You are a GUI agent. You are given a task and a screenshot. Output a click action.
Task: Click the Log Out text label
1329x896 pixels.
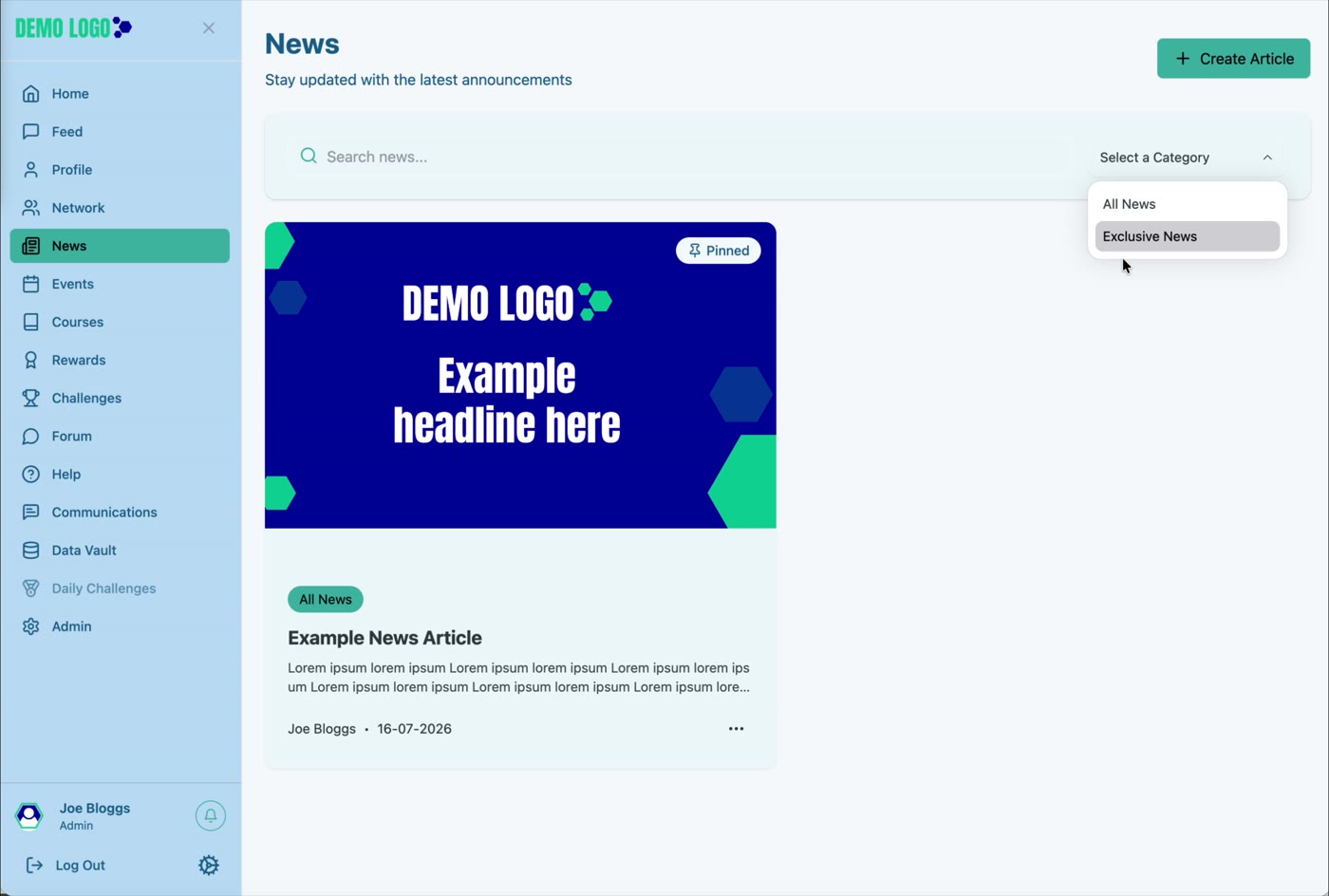tap(81, 866)
